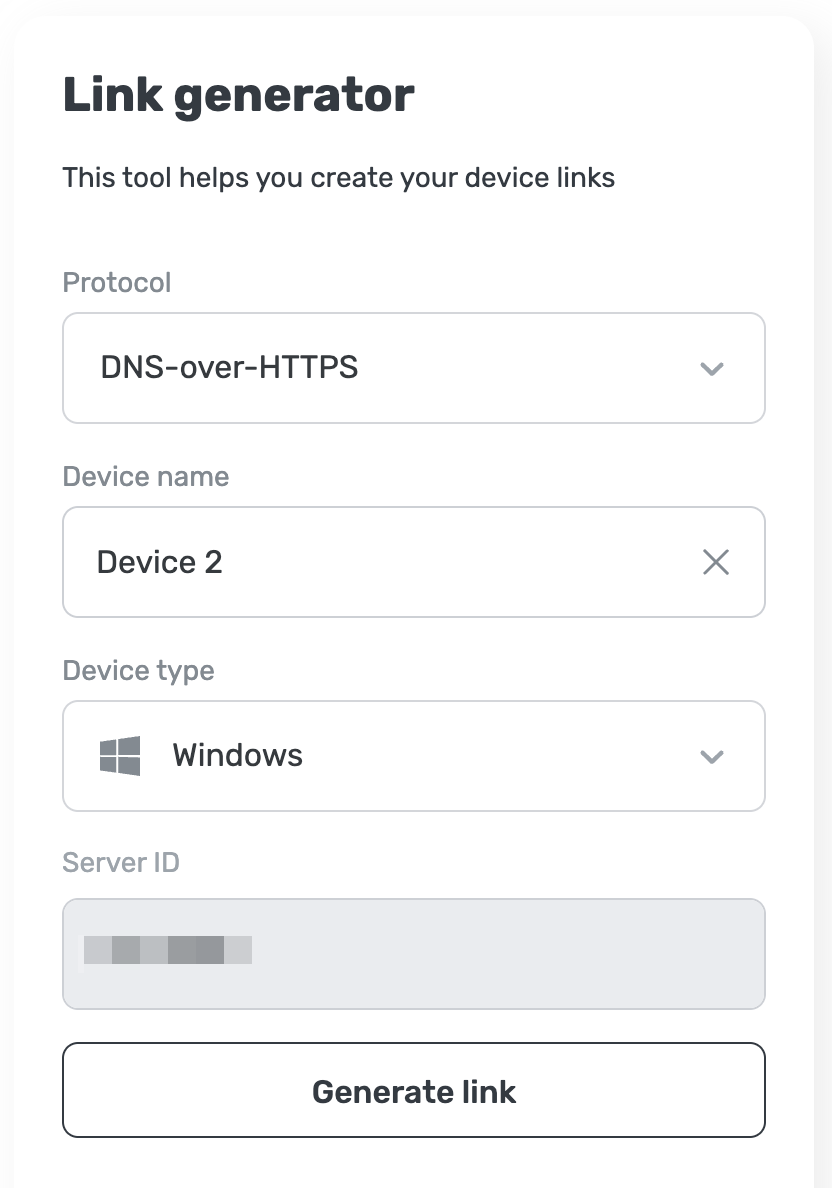Expand the Protocol dropdown chevron
832x1188 pixels.
712,369
